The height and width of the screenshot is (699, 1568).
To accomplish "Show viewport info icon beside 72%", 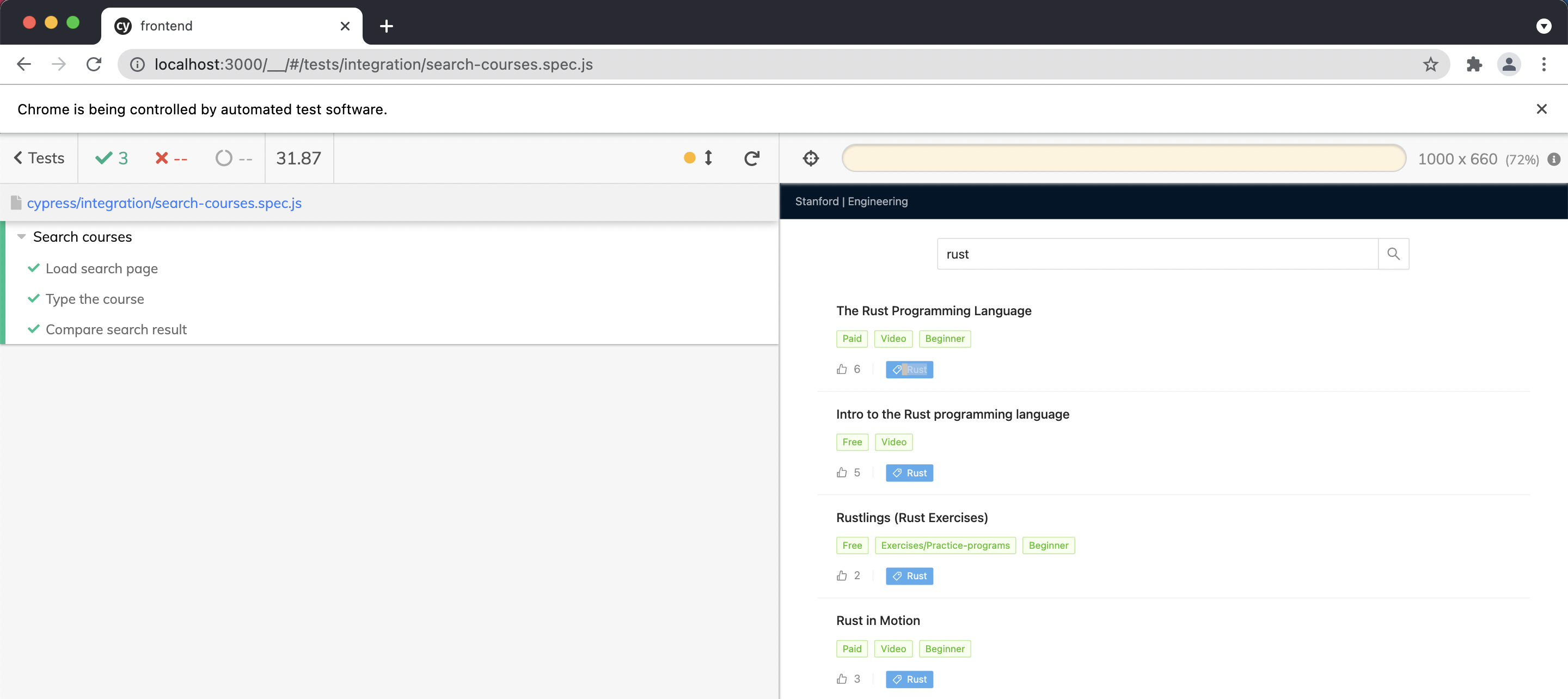I will point(1553,159).
